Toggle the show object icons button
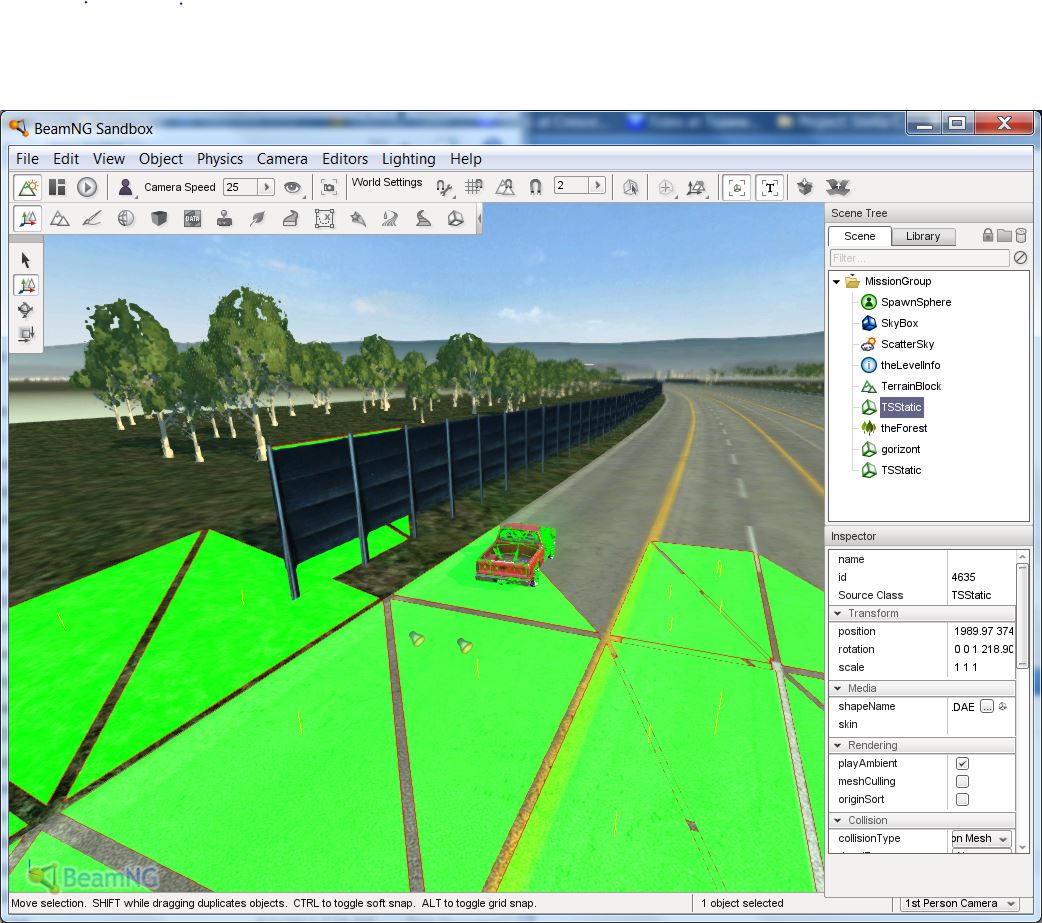 [x=736, y=188]
